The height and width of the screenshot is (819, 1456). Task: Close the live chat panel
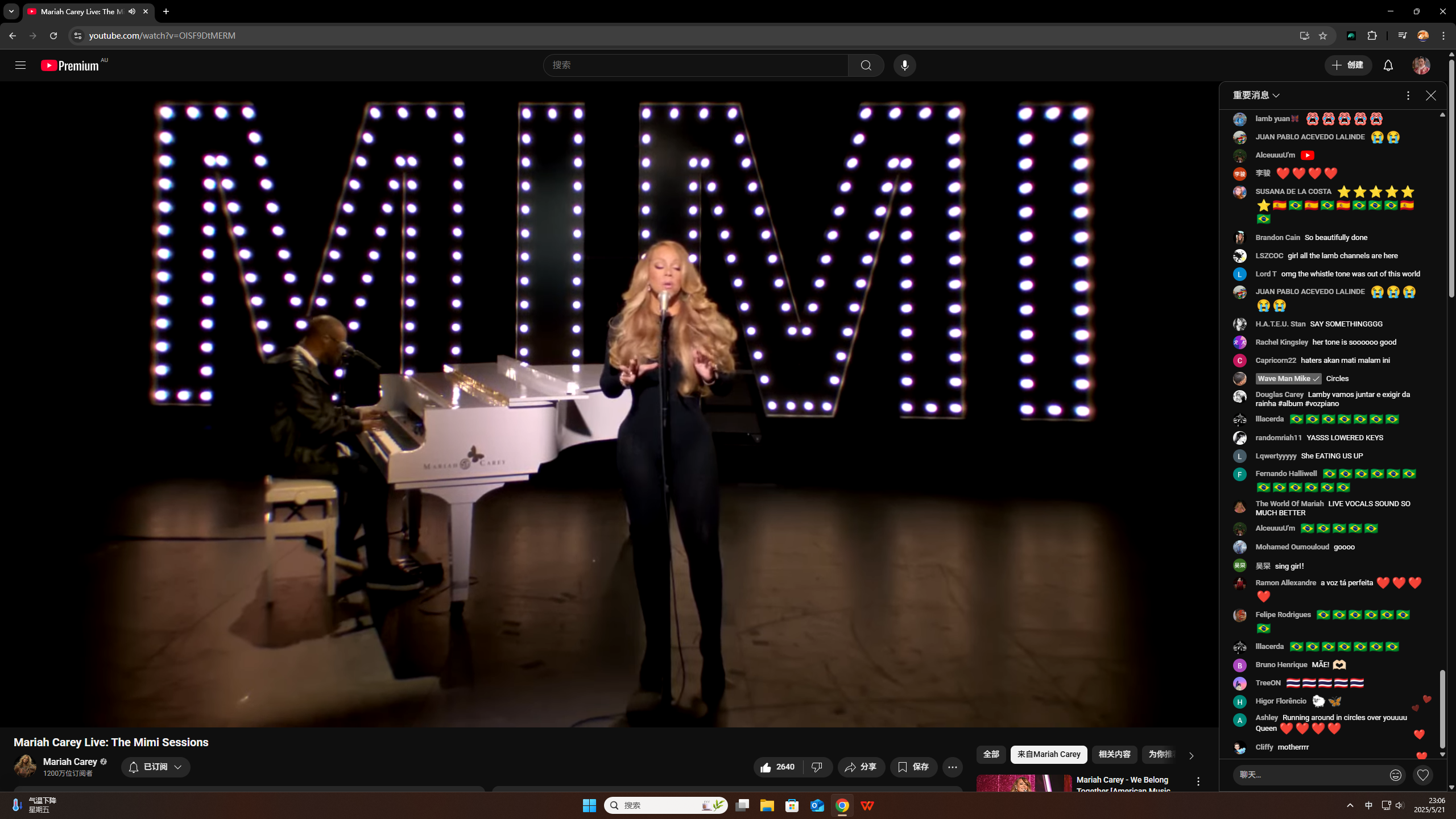coord(1431,96)
